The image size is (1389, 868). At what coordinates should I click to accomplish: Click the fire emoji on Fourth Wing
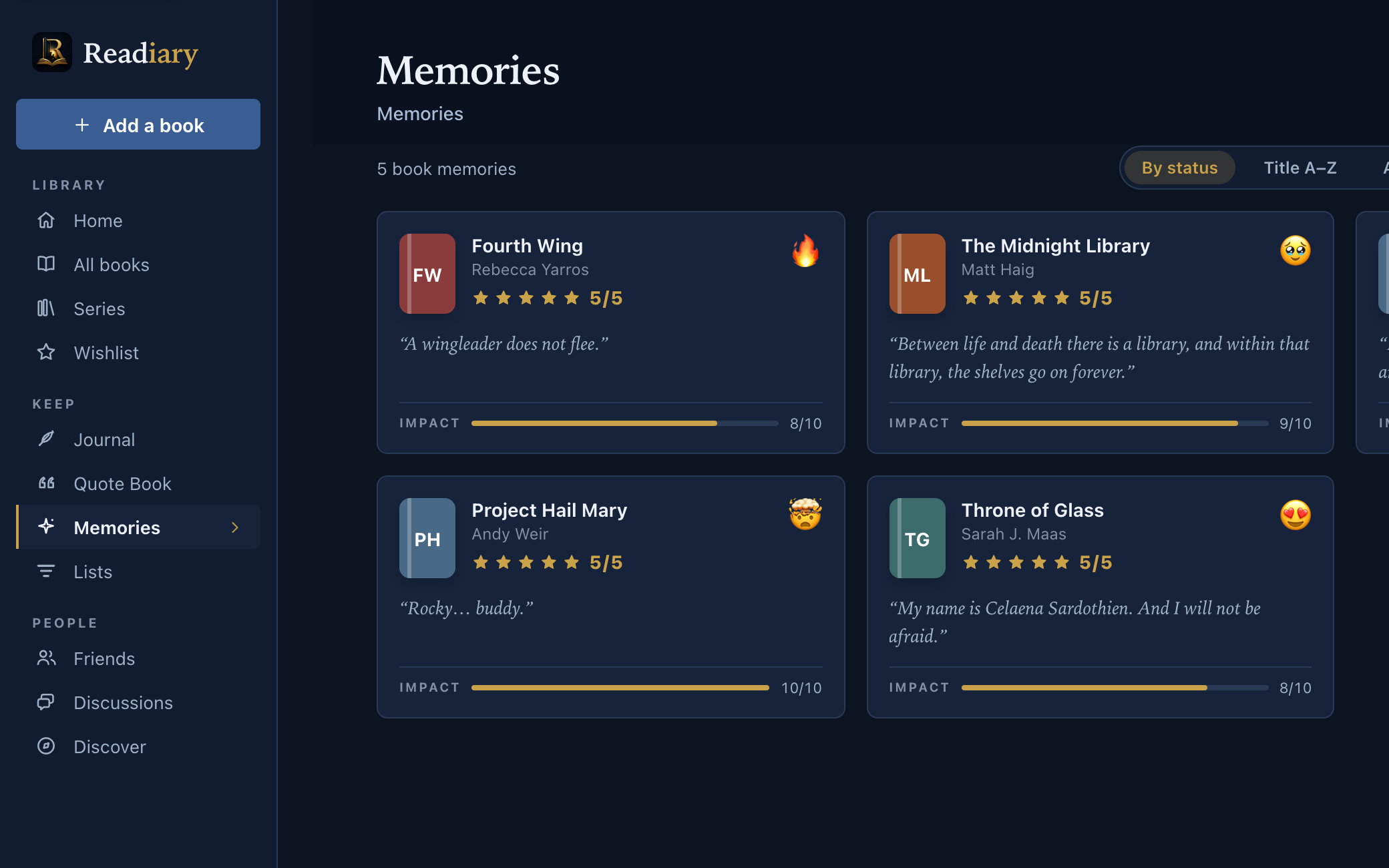(805, 251)
